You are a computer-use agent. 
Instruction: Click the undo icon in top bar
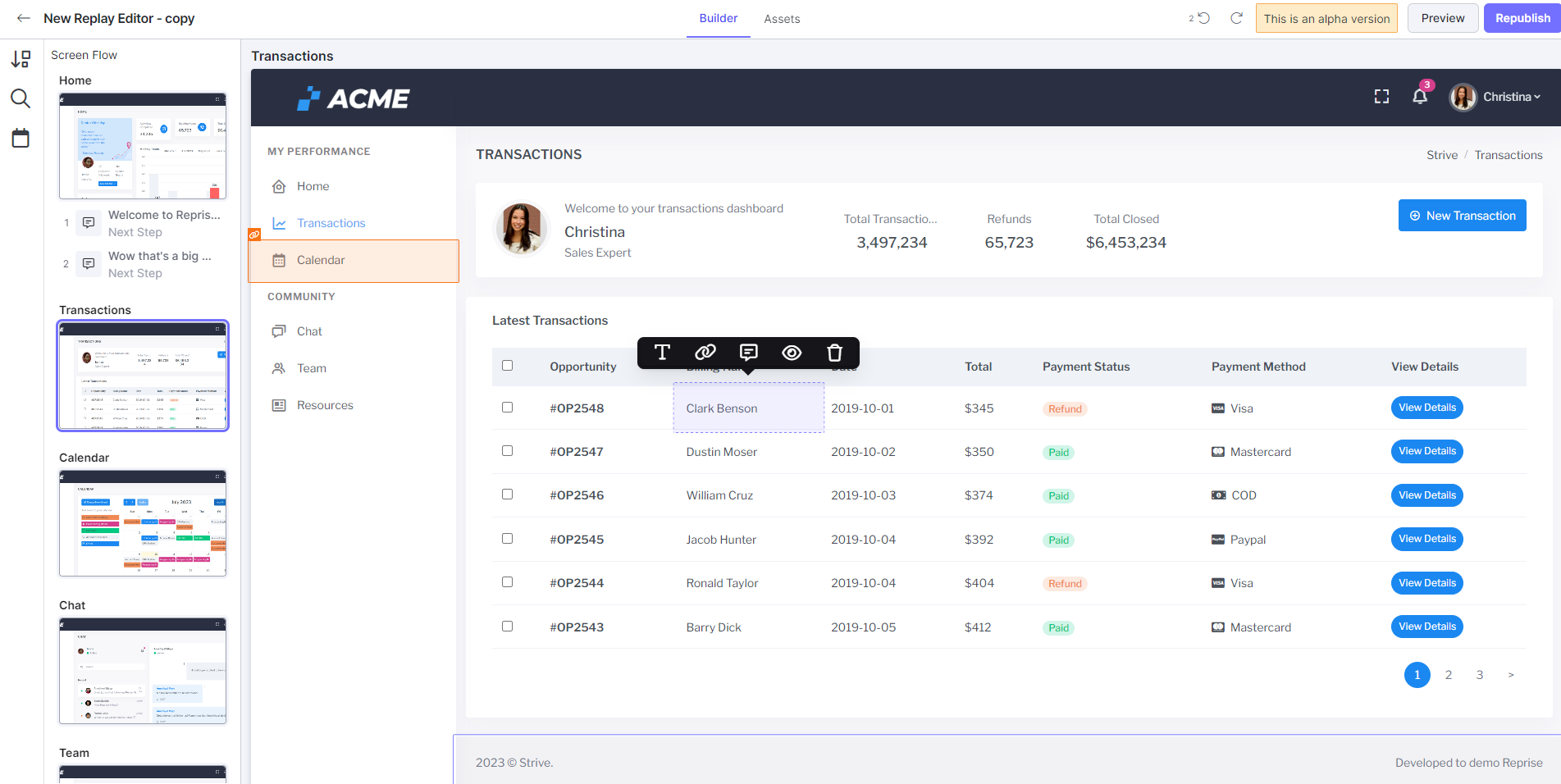click(1203, 18)
